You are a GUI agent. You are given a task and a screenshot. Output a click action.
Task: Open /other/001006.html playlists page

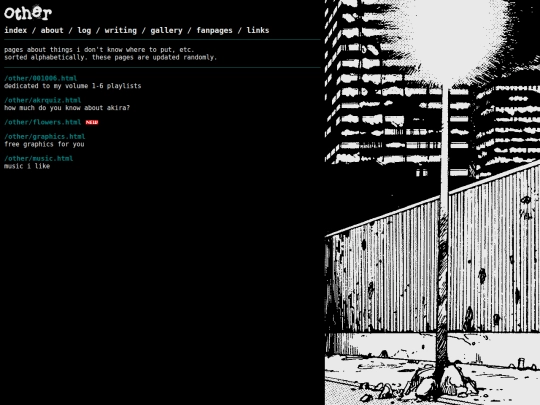pyautogui.click(x=41, y=78)
